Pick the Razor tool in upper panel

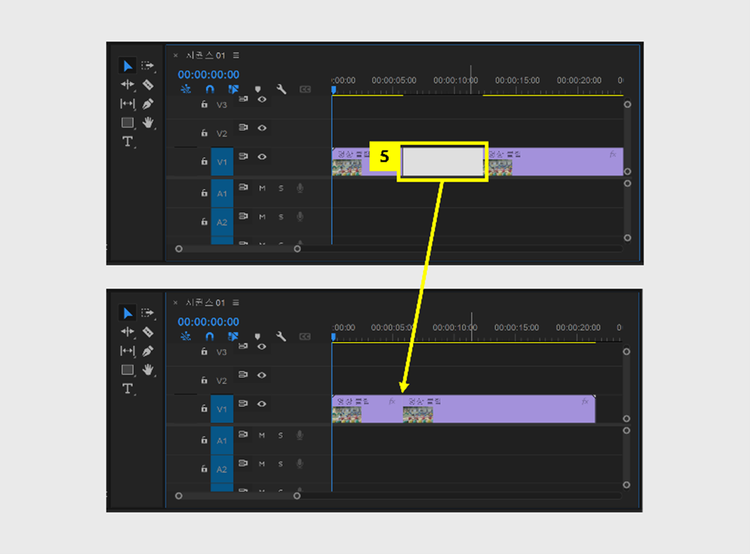point(148,85)
